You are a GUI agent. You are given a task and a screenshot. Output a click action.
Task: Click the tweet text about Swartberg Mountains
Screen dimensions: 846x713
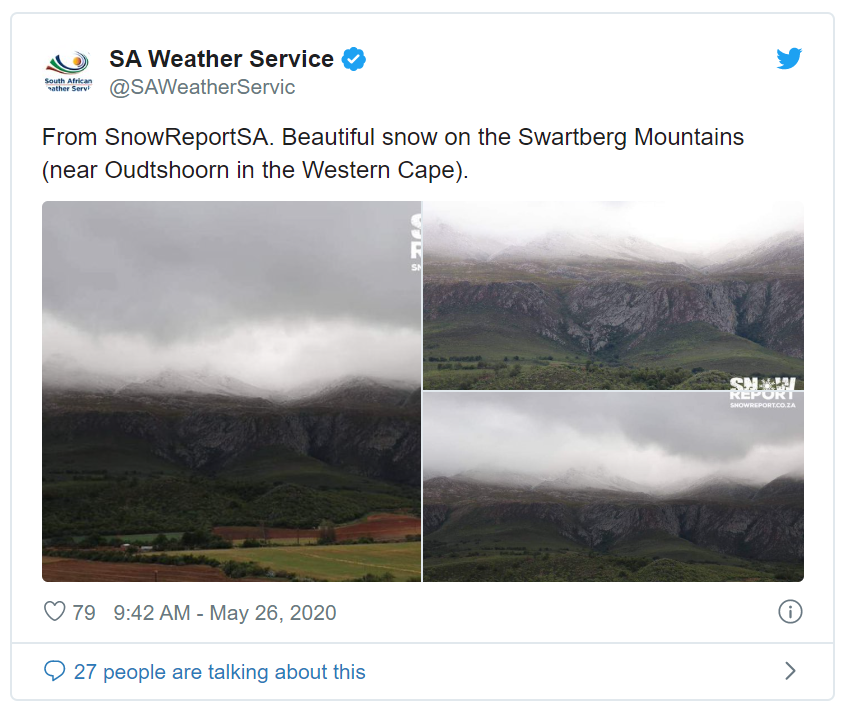[393, 153]
